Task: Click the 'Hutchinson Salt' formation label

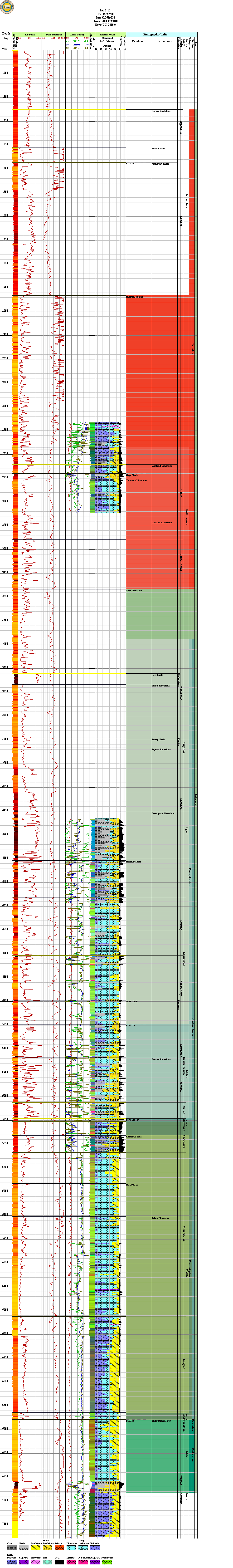Action: 134,297
